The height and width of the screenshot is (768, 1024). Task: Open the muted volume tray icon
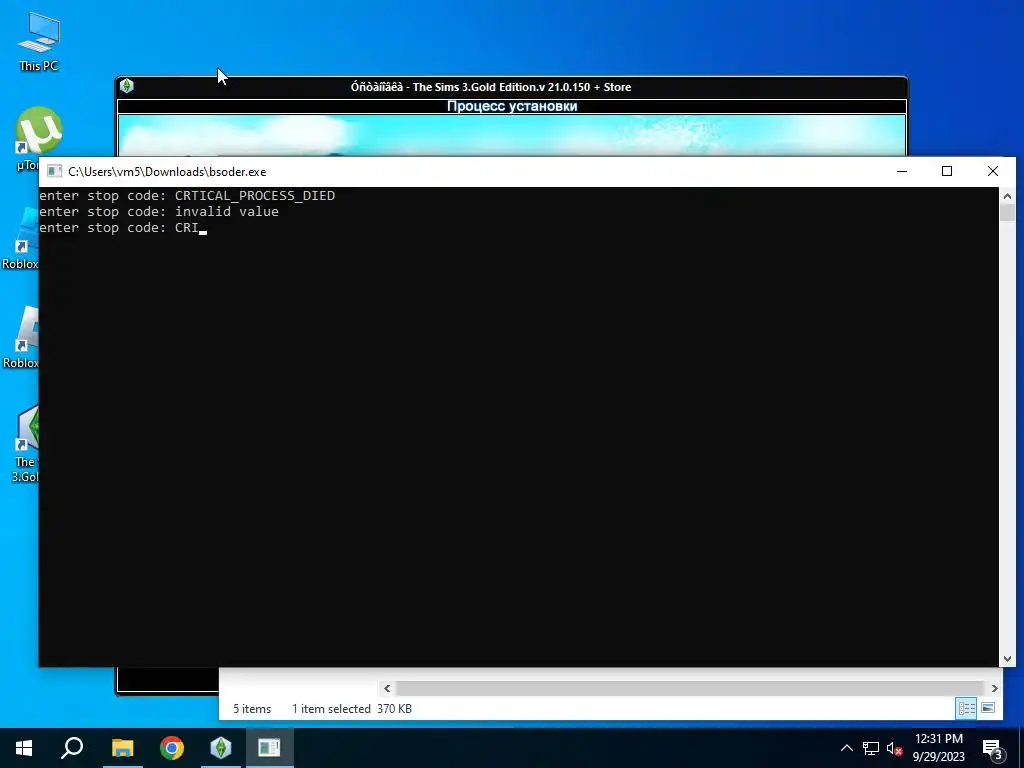pos(894,748)
